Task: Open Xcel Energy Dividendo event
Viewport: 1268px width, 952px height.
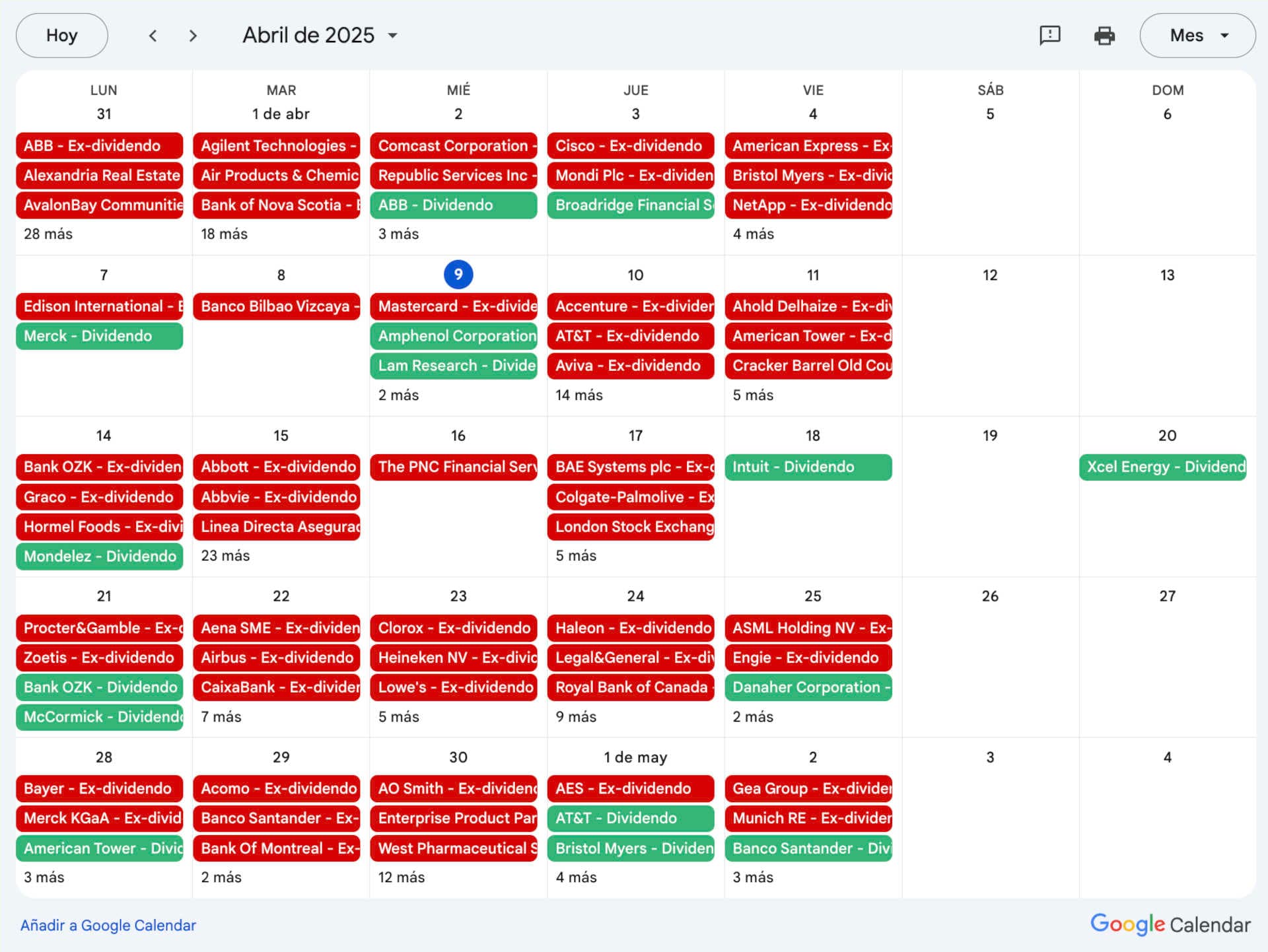Action: tap(1163, 467)
